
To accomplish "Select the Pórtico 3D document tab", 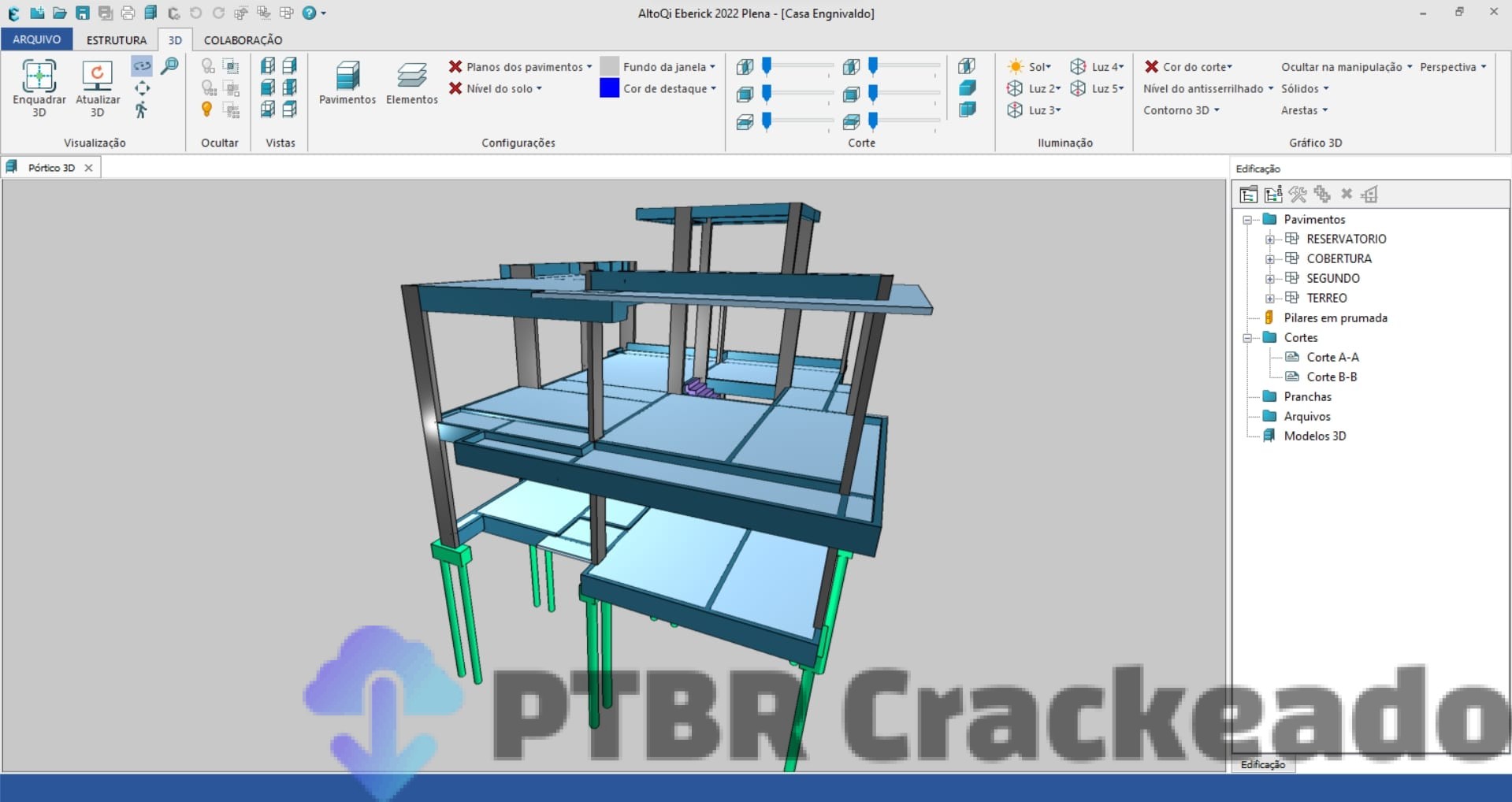I will [50, 168].
